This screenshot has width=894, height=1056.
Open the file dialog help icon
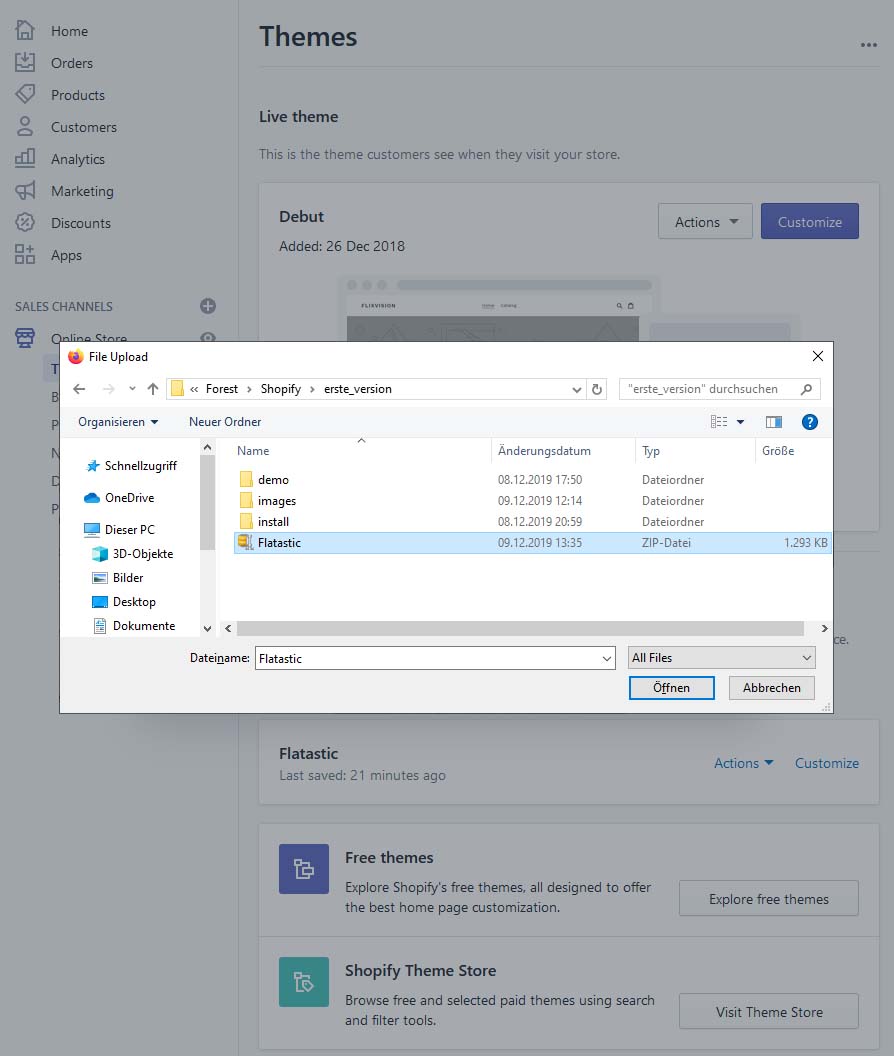(x=810, y=422)
